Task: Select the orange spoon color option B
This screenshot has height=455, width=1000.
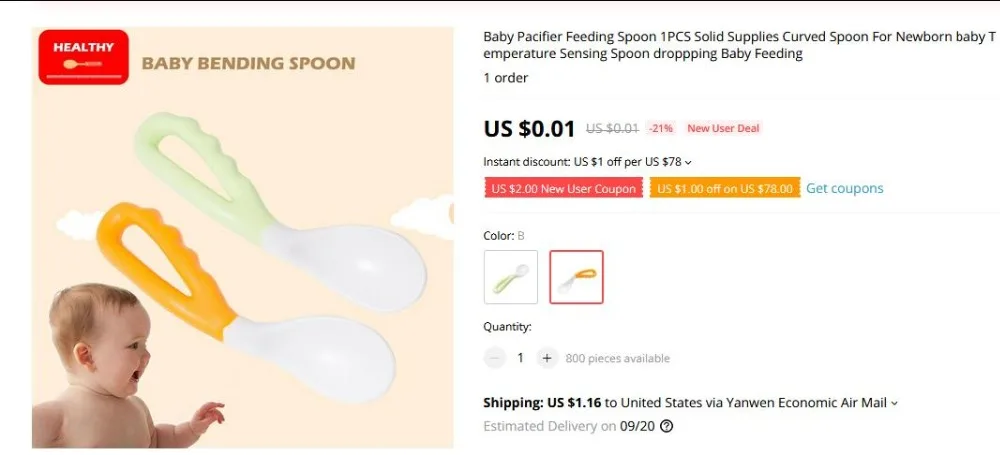Action: point(577,277)
